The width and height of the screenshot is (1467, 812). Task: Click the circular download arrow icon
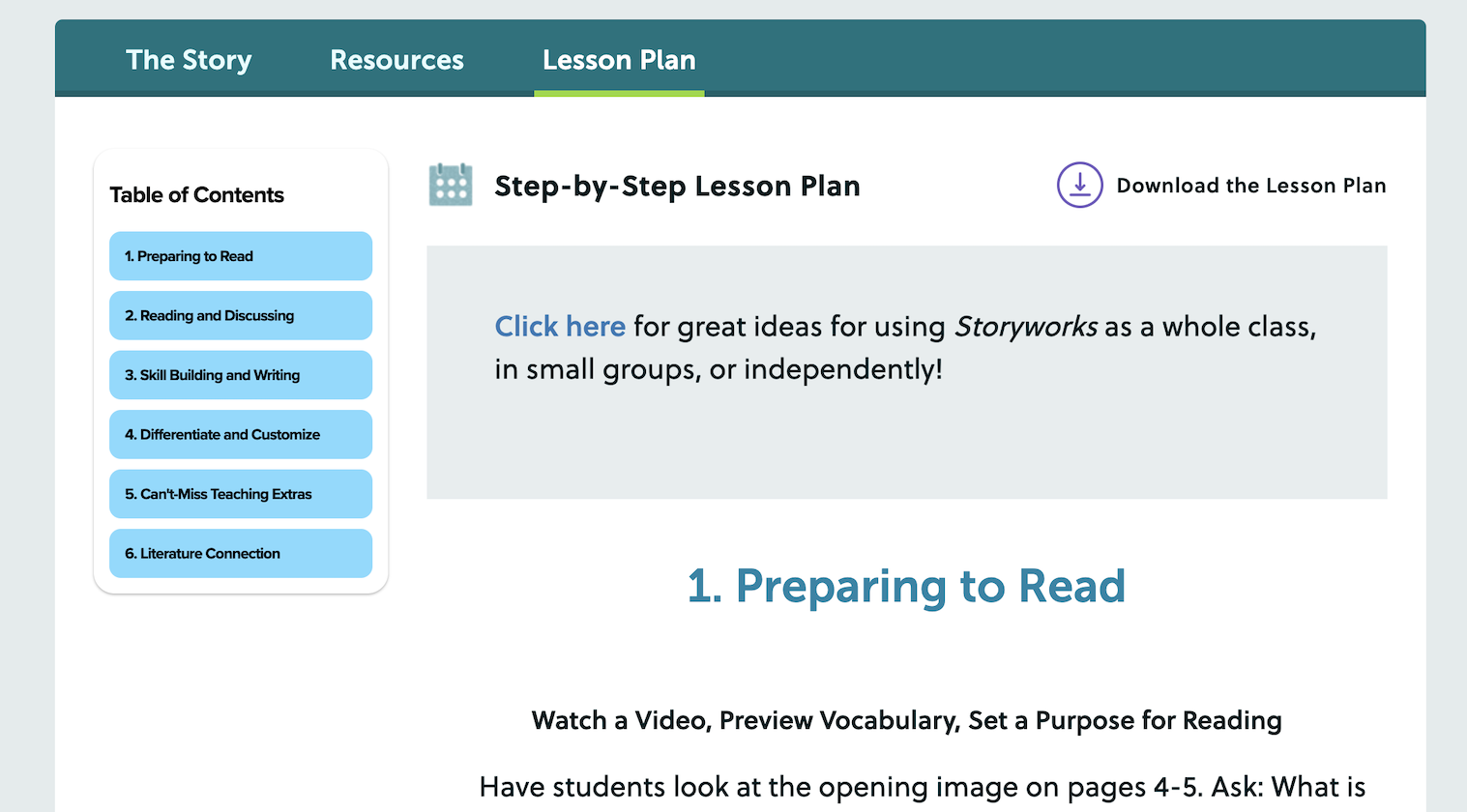tap(1079, 185)
